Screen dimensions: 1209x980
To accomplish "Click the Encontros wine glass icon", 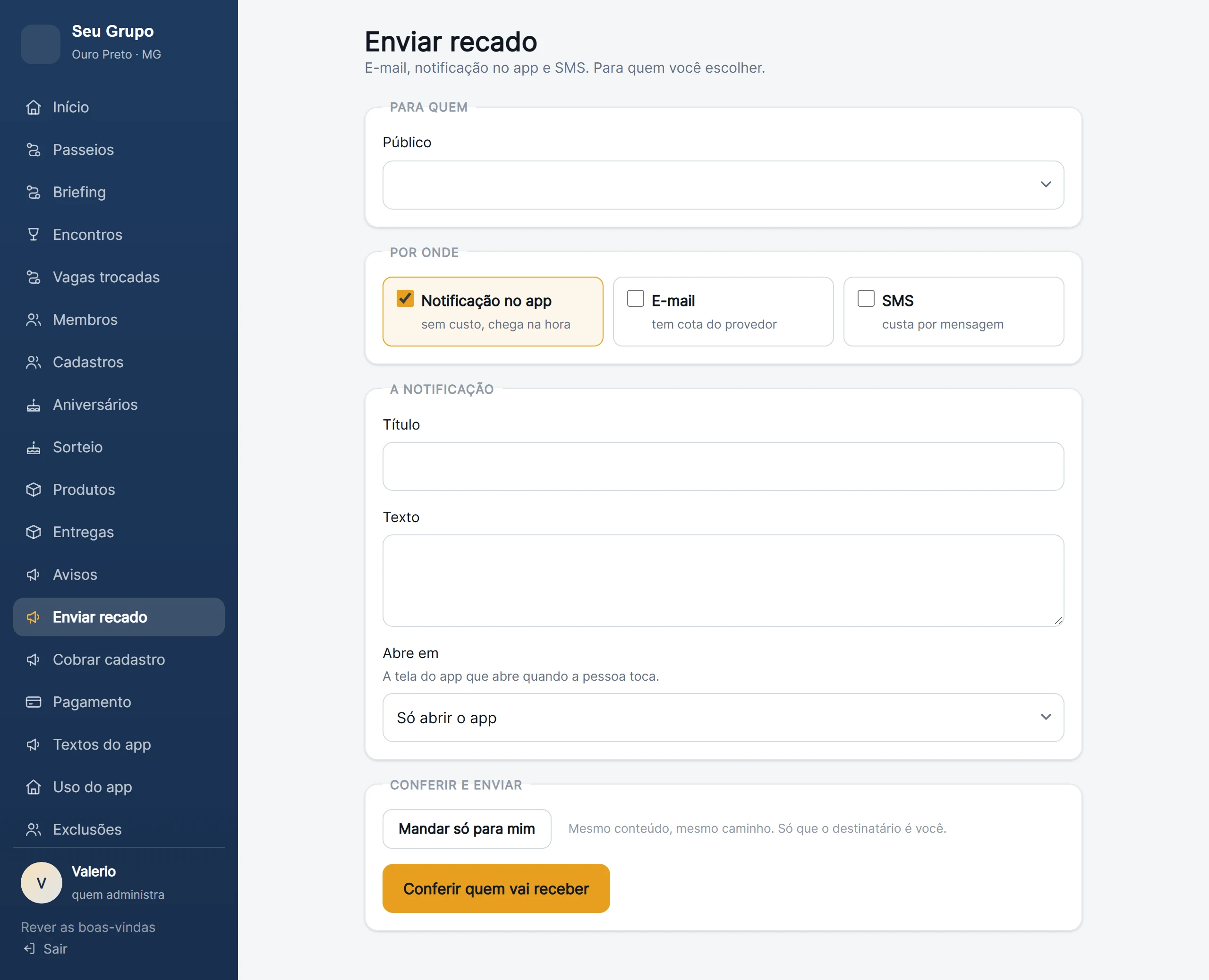I will coord(34,234).
